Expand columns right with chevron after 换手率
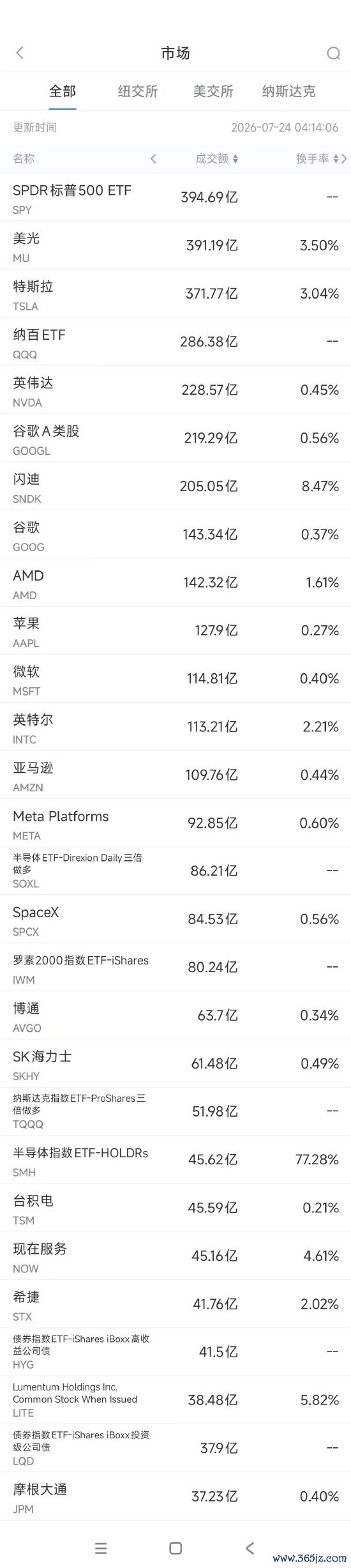Viewport: 351px width, 1568px height. [x=345, y=159]
